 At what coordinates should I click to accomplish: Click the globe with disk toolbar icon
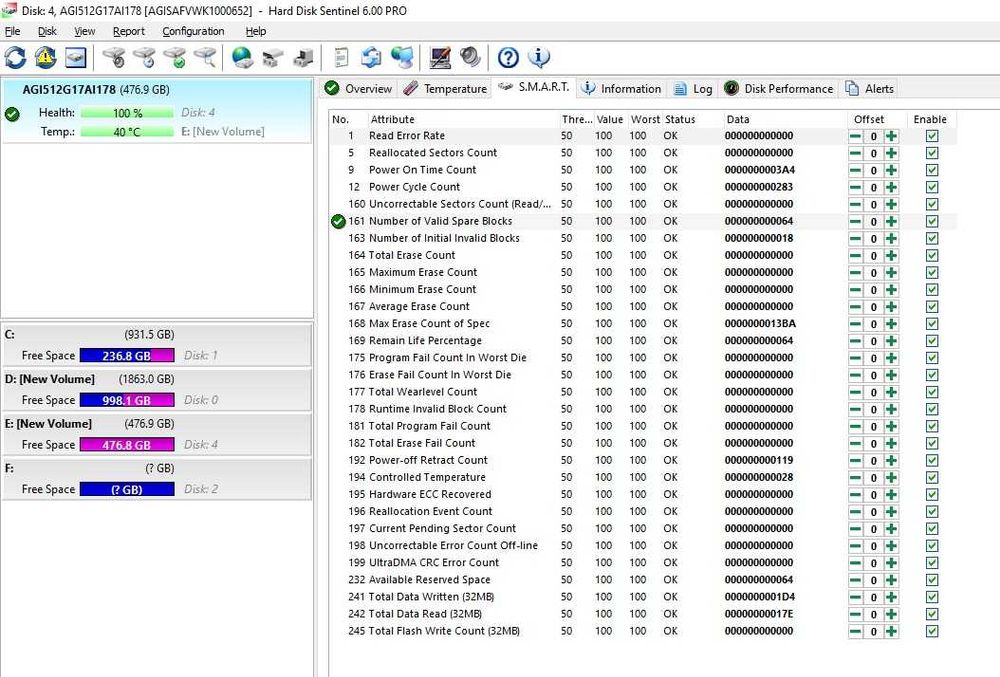[242, 57]
